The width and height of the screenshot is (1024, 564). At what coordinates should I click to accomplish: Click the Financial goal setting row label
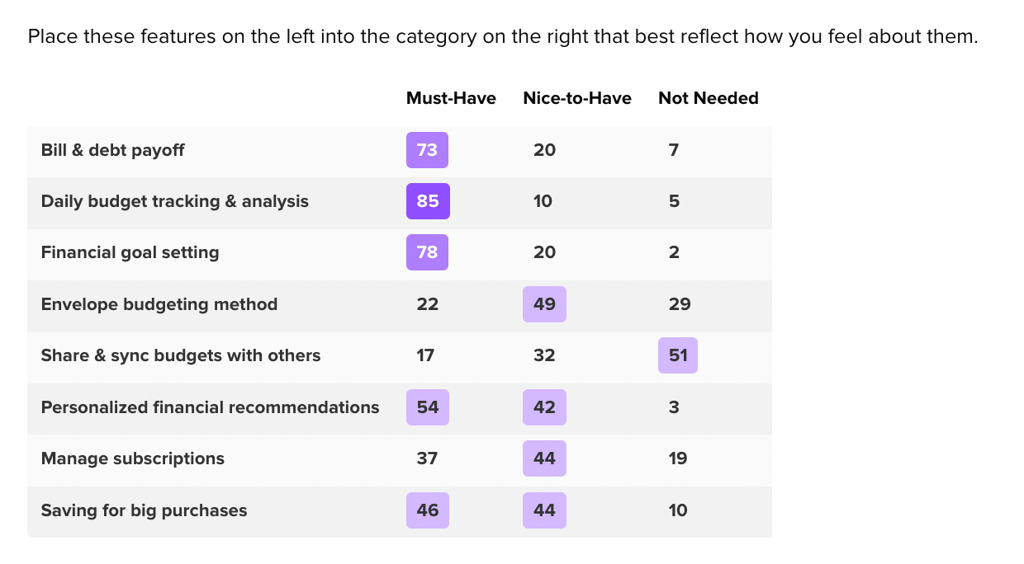coord(130,253)
